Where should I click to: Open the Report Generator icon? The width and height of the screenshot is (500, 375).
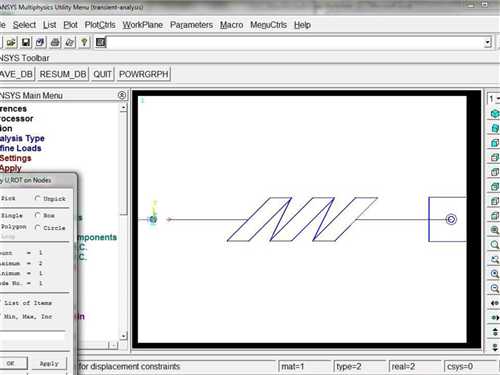(x=70, y=42)
